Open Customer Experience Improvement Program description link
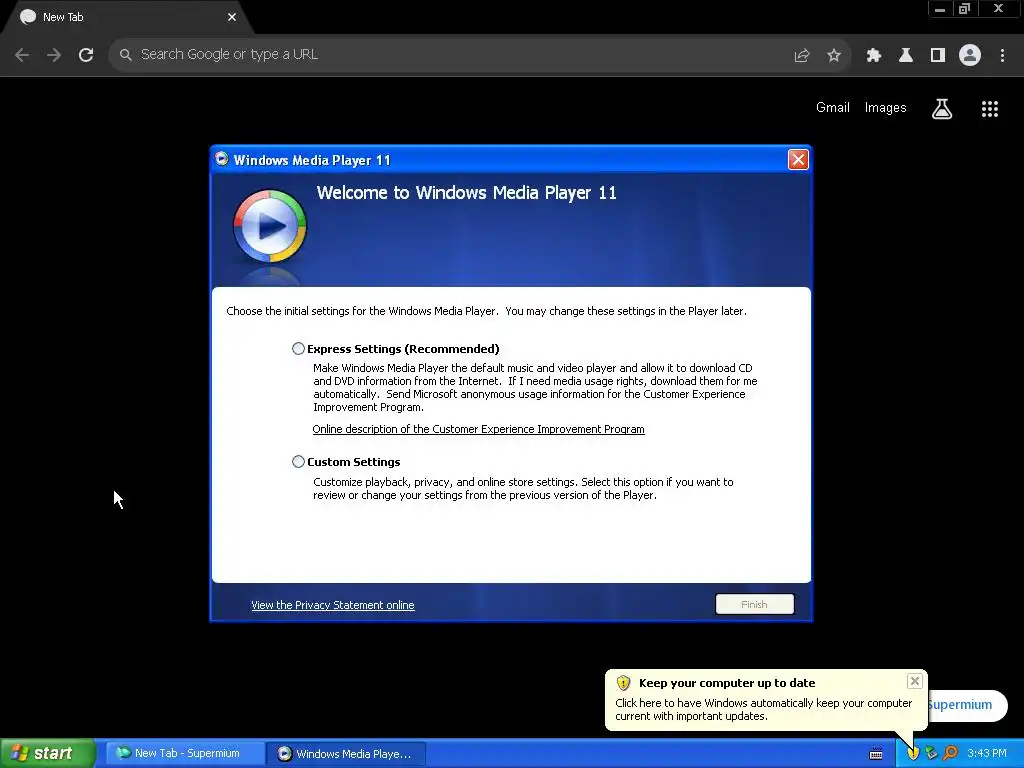The width and height of the screenshot is (1024, 768). point(478,429)
